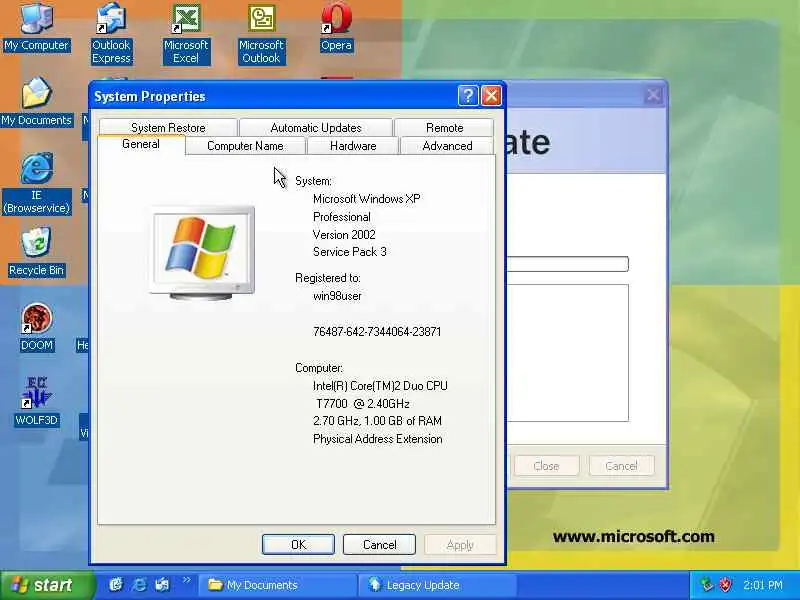Open the Recycle Bin icon
800x600 pixels.
coord(36,252)
